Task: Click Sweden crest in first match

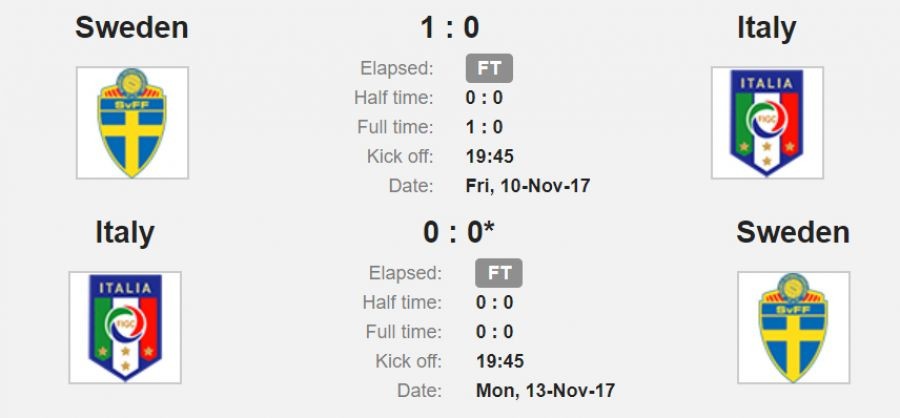Action: [132, 123]
